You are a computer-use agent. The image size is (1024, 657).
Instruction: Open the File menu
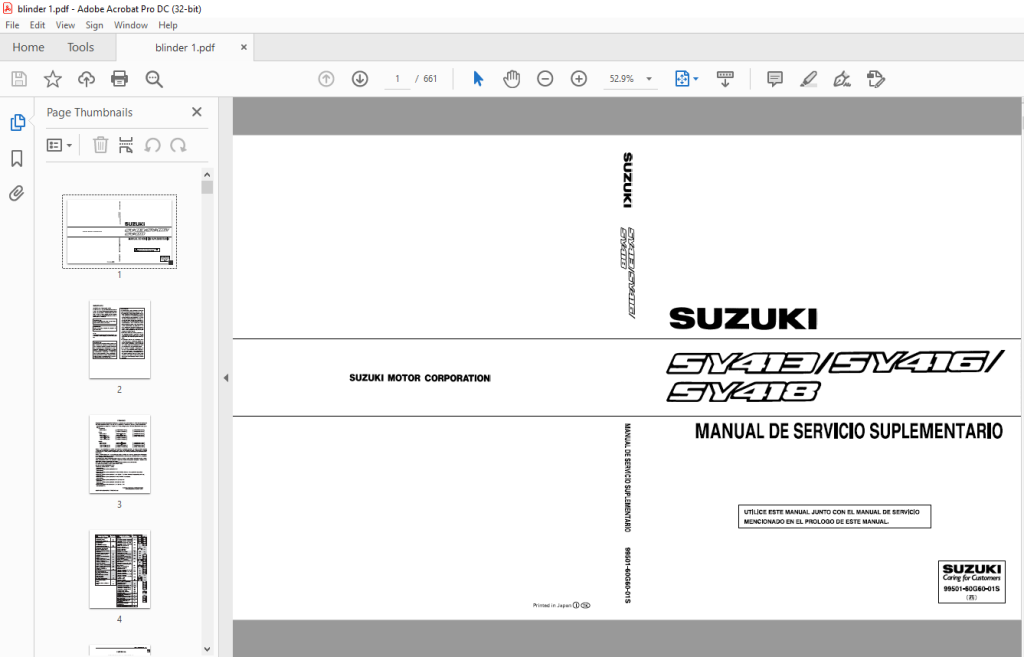12,25
